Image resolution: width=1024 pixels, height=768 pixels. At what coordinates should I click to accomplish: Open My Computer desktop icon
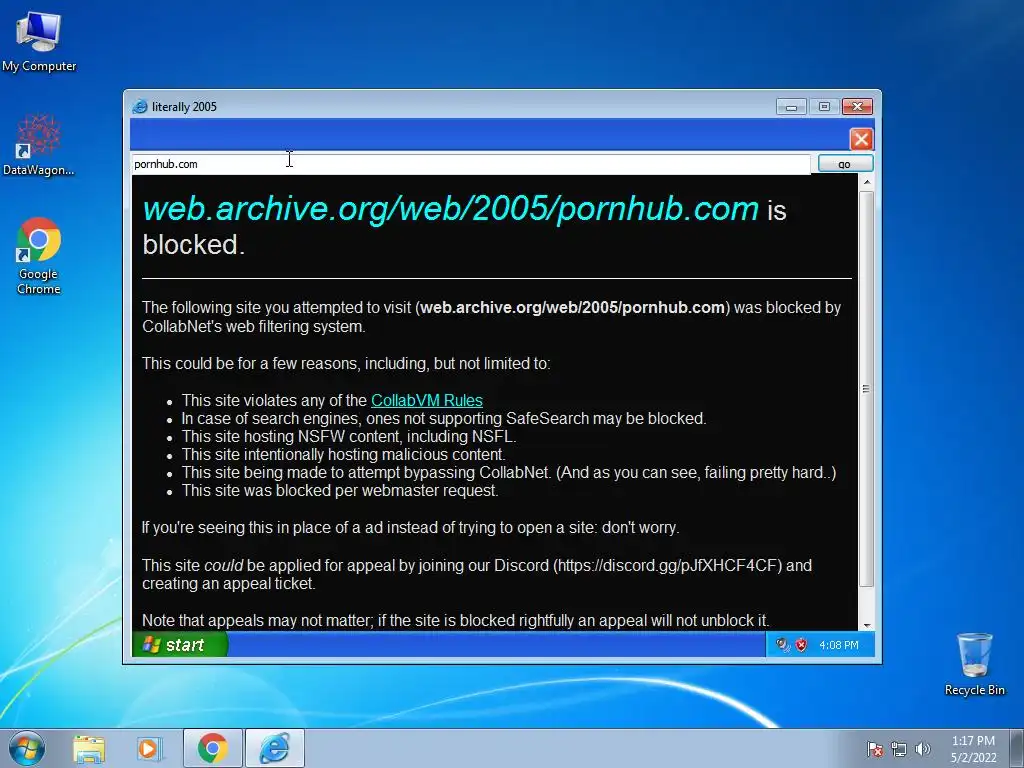coord(39,42)
